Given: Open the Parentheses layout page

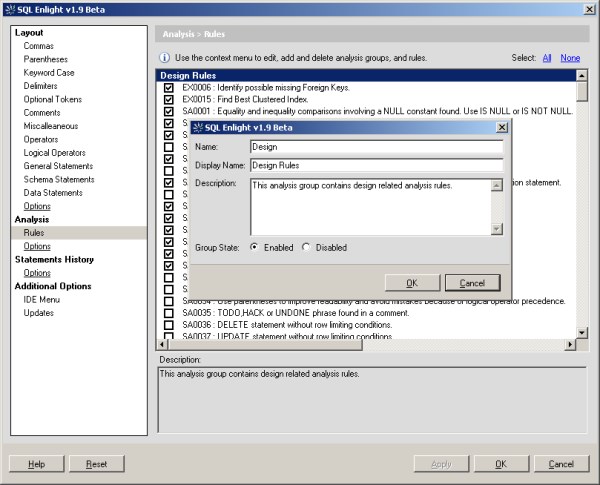Looking at the screenshot, I should pos(46,59).
